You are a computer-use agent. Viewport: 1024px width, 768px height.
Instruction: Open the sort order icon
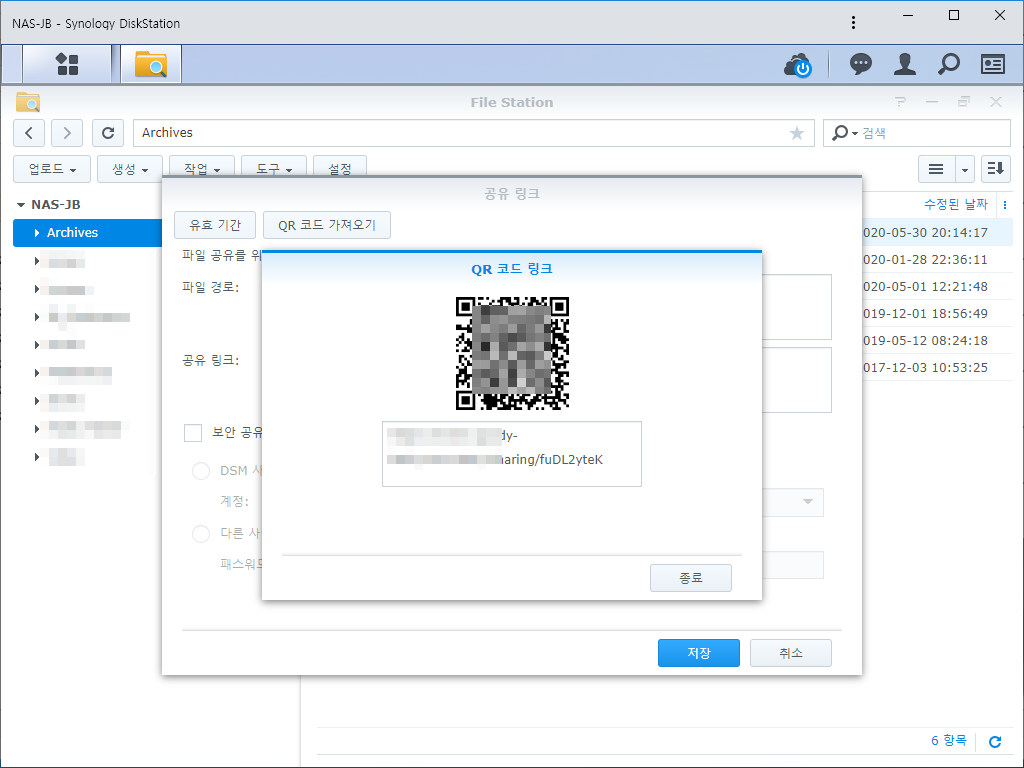995,169
